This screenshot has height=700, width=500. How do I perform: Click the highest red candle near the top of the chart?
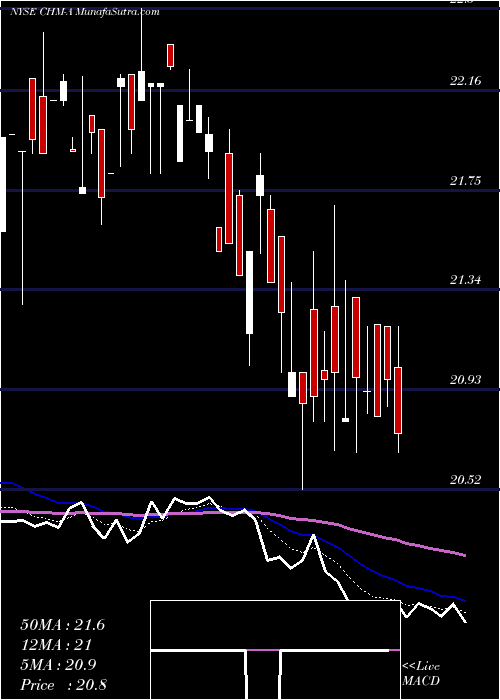(x=171, y=56)
